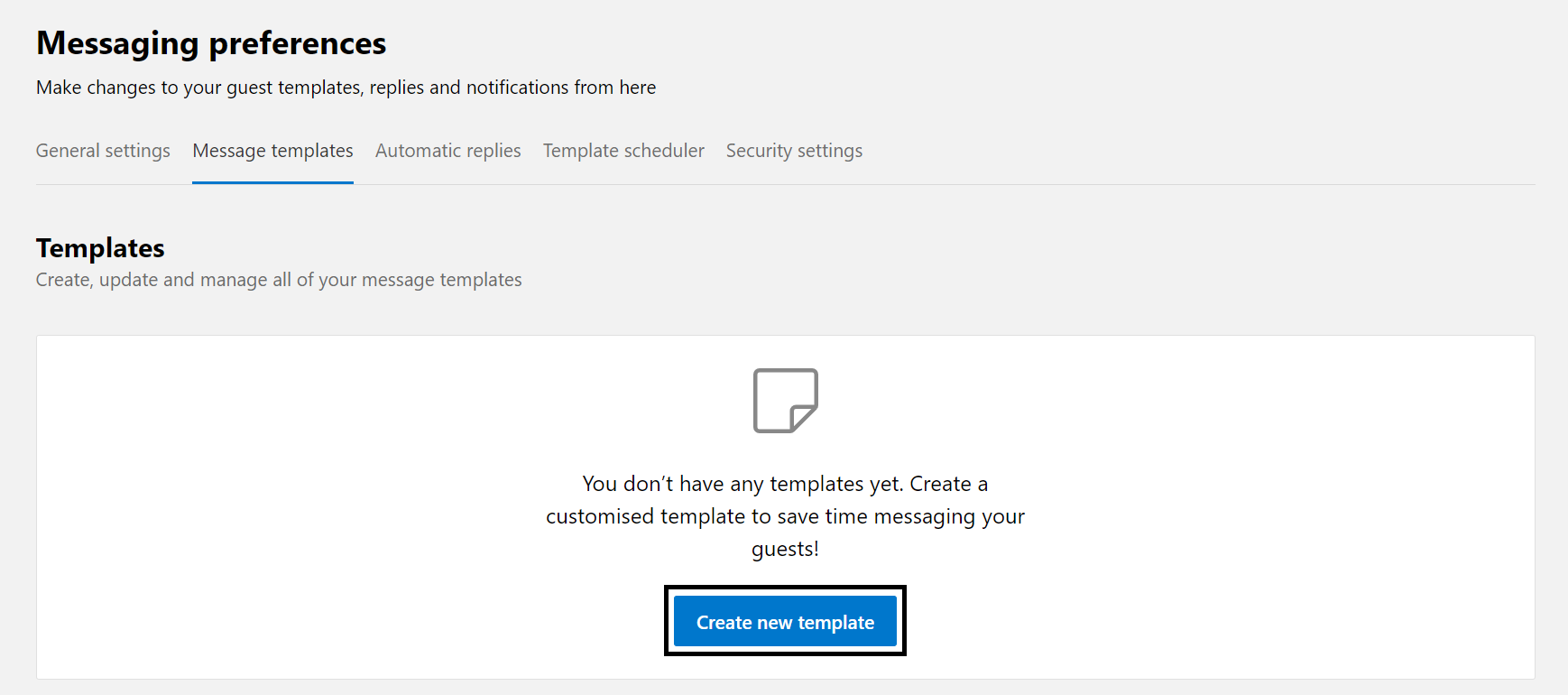
Task: Click the 'You don't have any templates yet' line
Action: coord(785,484)
